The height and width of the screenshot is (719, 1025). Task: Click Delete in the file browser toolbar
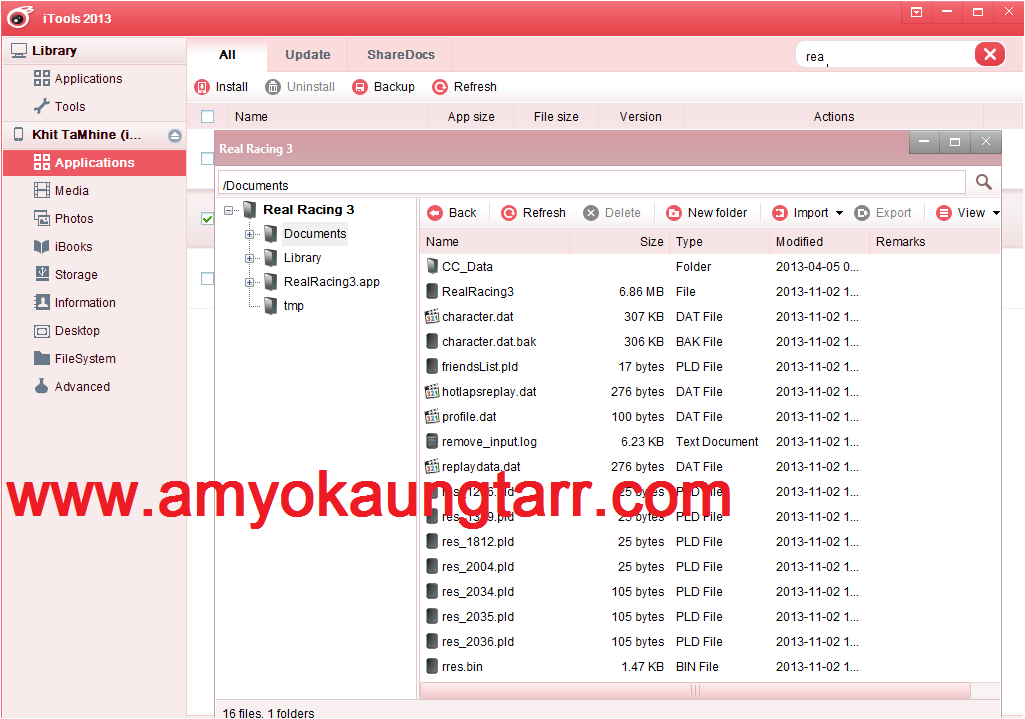click(x=612, y=213)
